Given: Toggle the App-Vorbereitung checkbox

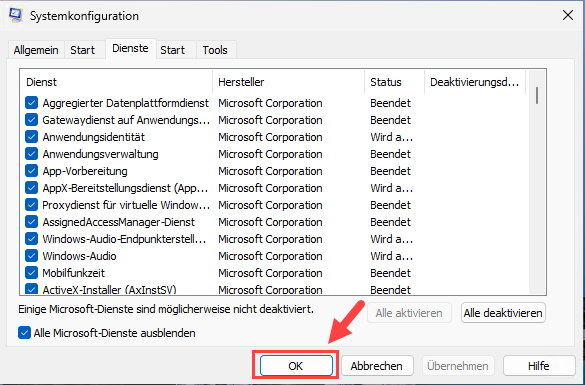Looking at the screenshot, I should pos(31,171).
